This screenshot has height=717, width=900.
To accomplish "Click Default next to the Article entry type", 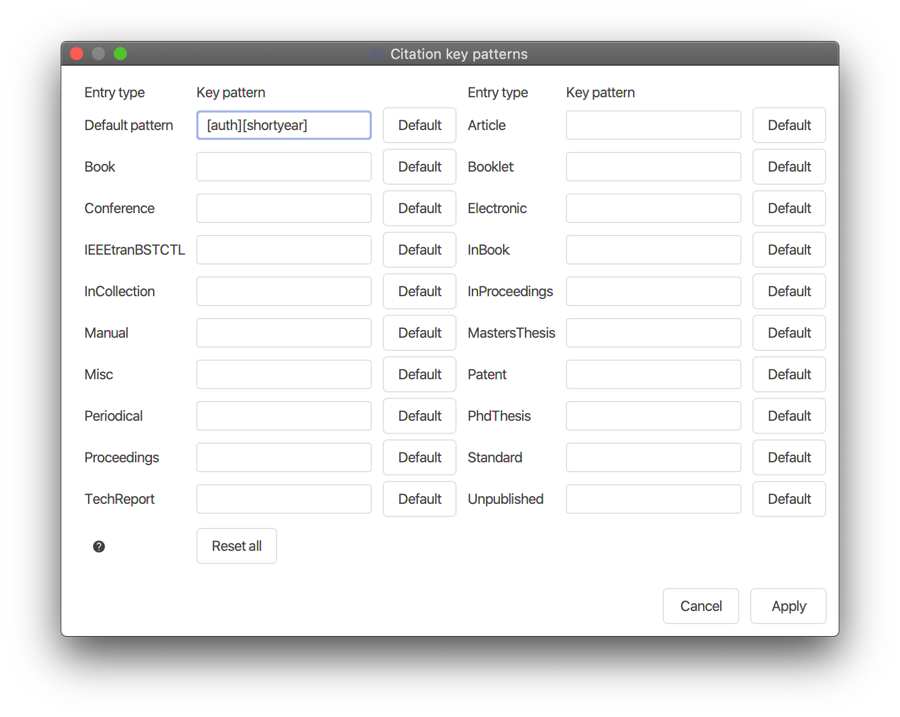I will pyautogui.click(x=789, y=125).
